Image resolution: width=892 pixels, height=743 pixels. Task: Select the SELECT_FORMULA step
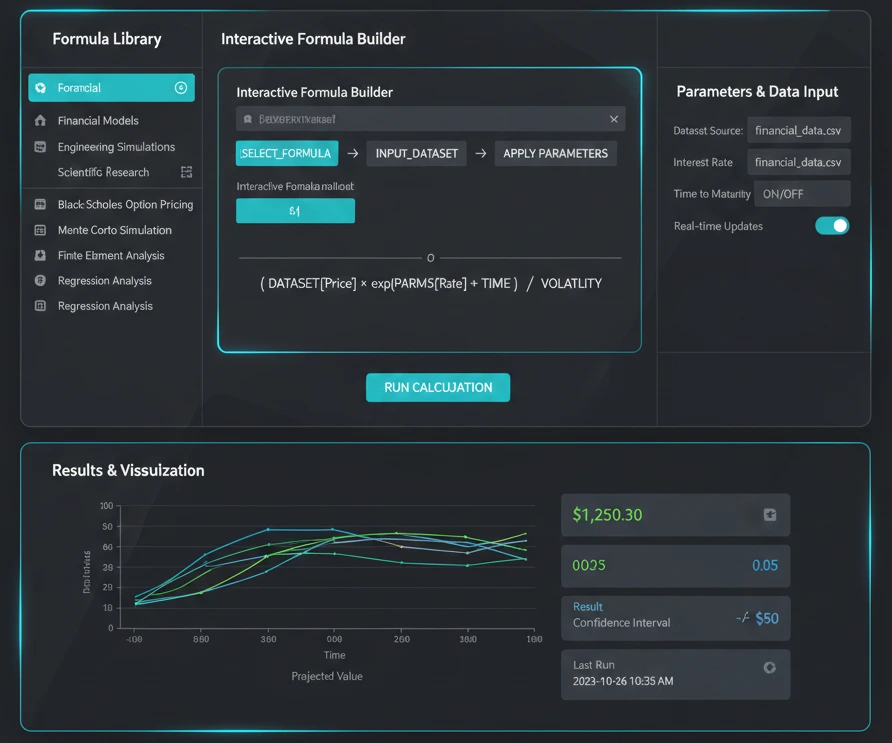coord(286,153)
